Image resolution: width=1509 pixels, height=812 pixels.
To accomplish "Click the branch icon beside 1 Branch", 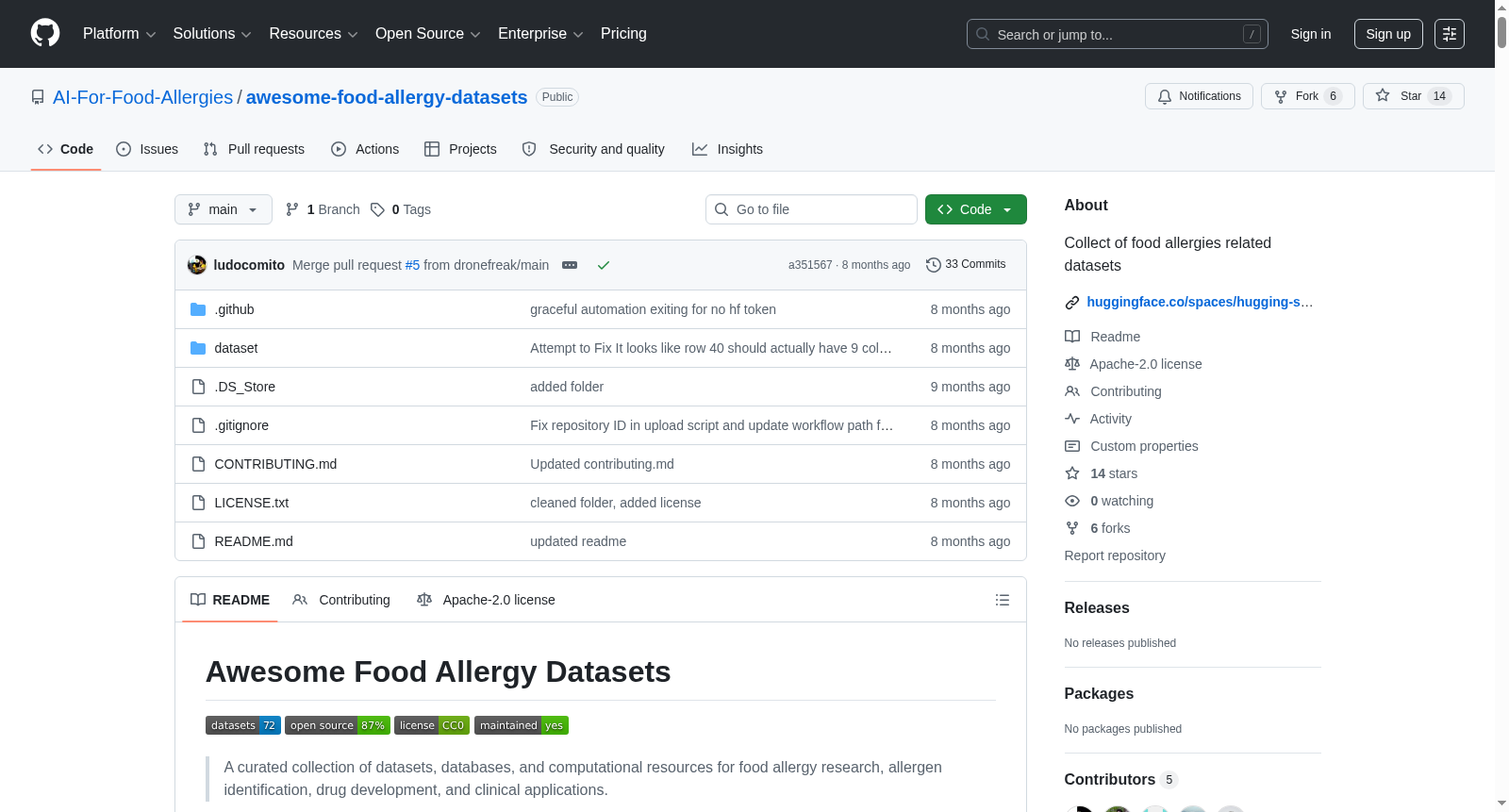I will click(292, 209).
